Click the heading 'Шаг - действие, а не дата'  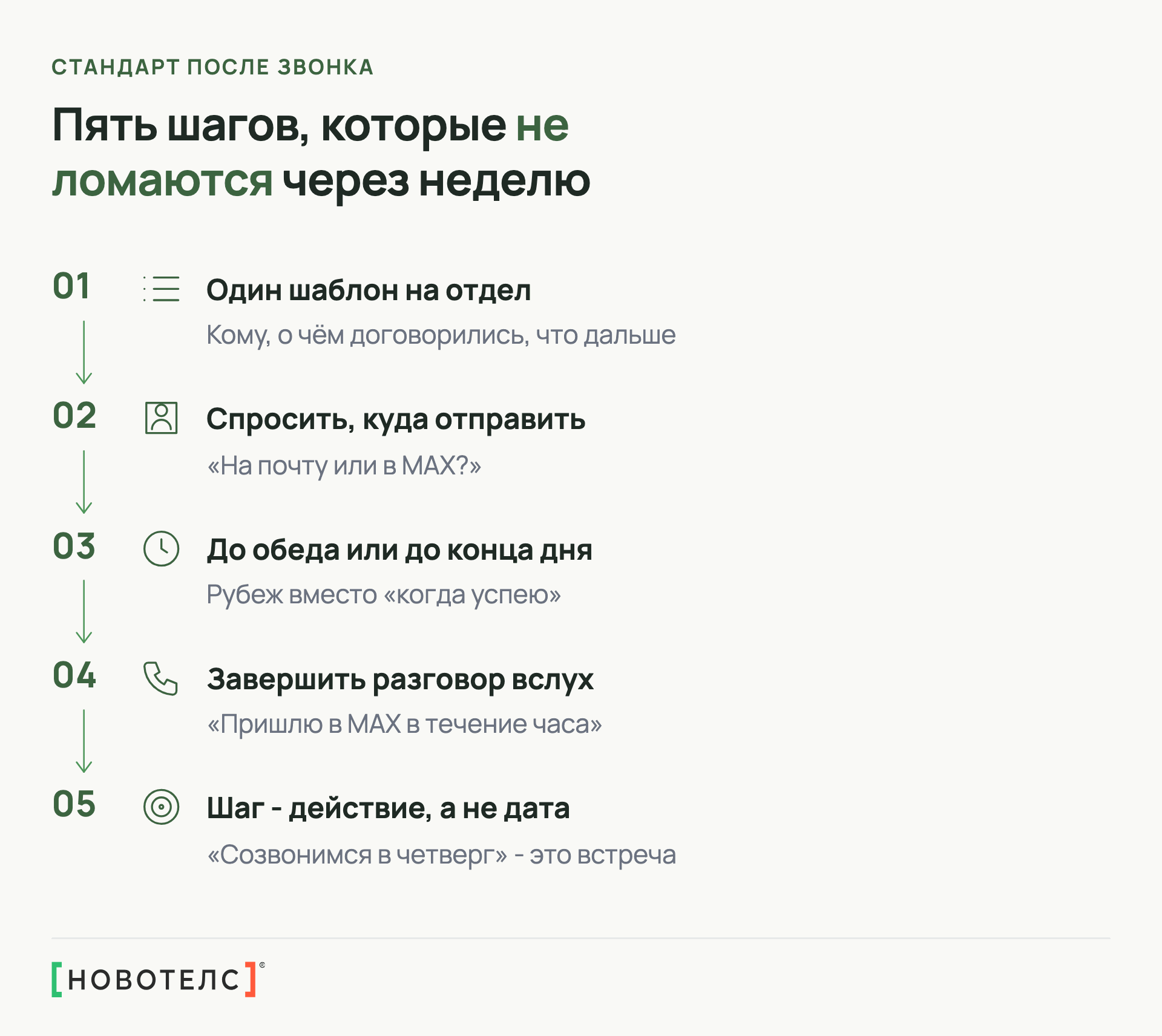(x=389, y=809)
